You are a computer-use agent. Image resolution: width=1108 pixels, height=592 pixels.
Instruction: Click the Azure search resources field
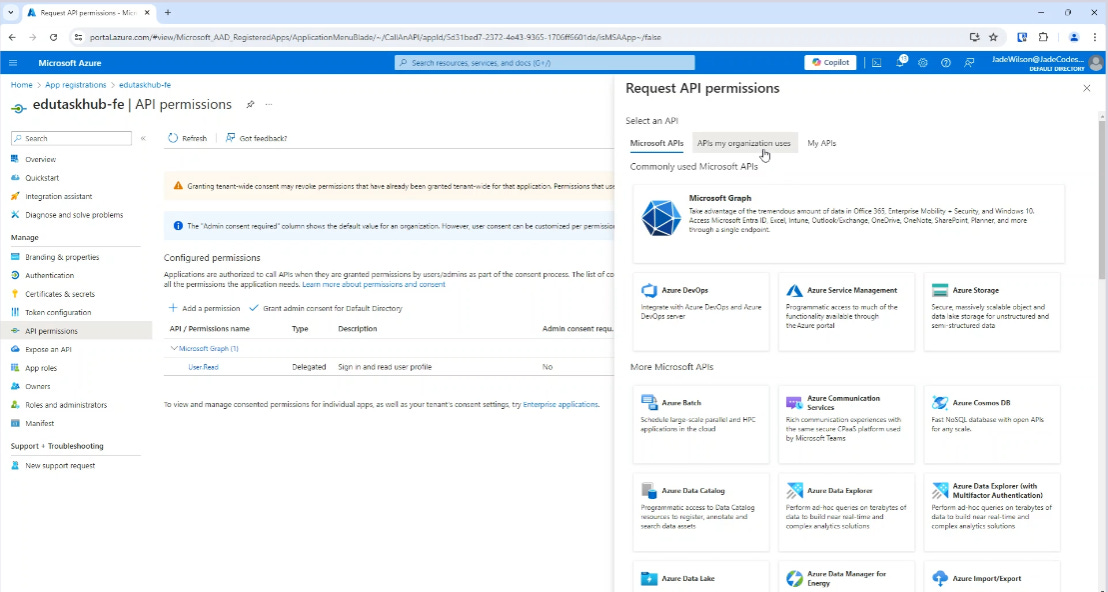click(x=545, y=63)
